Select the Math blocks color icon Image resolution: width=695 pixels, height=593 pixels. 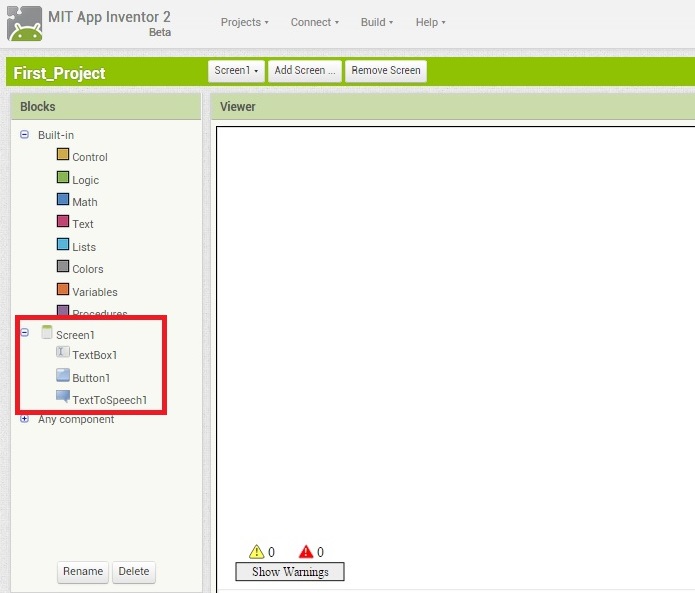(63, 199)
